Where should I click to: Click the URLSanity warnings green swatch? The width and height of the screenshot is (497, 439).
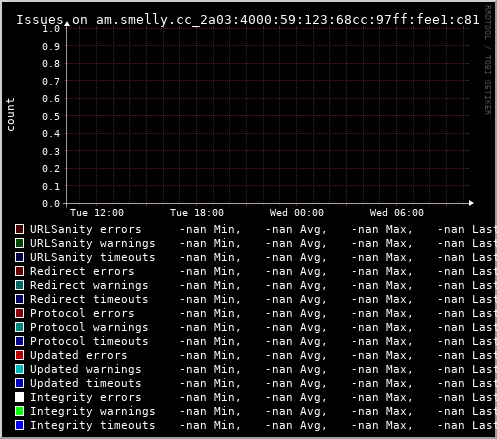20,243
